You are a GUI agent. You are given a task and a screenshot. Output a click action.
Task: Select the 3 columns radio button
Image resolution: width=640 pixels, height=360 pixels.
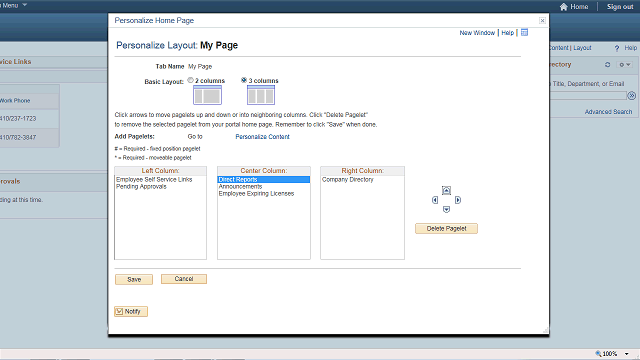tap(244, 80)
